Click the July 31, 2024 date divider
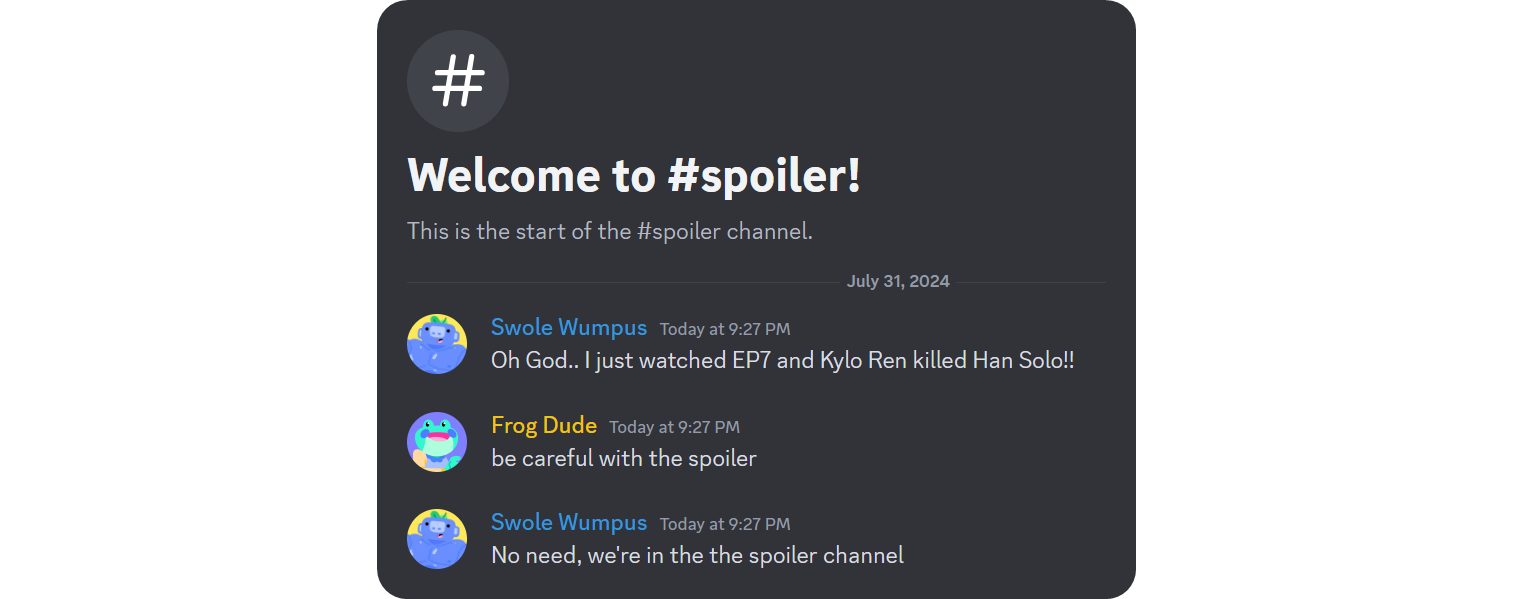This screenshot has width=1513, height=599. 898,281
